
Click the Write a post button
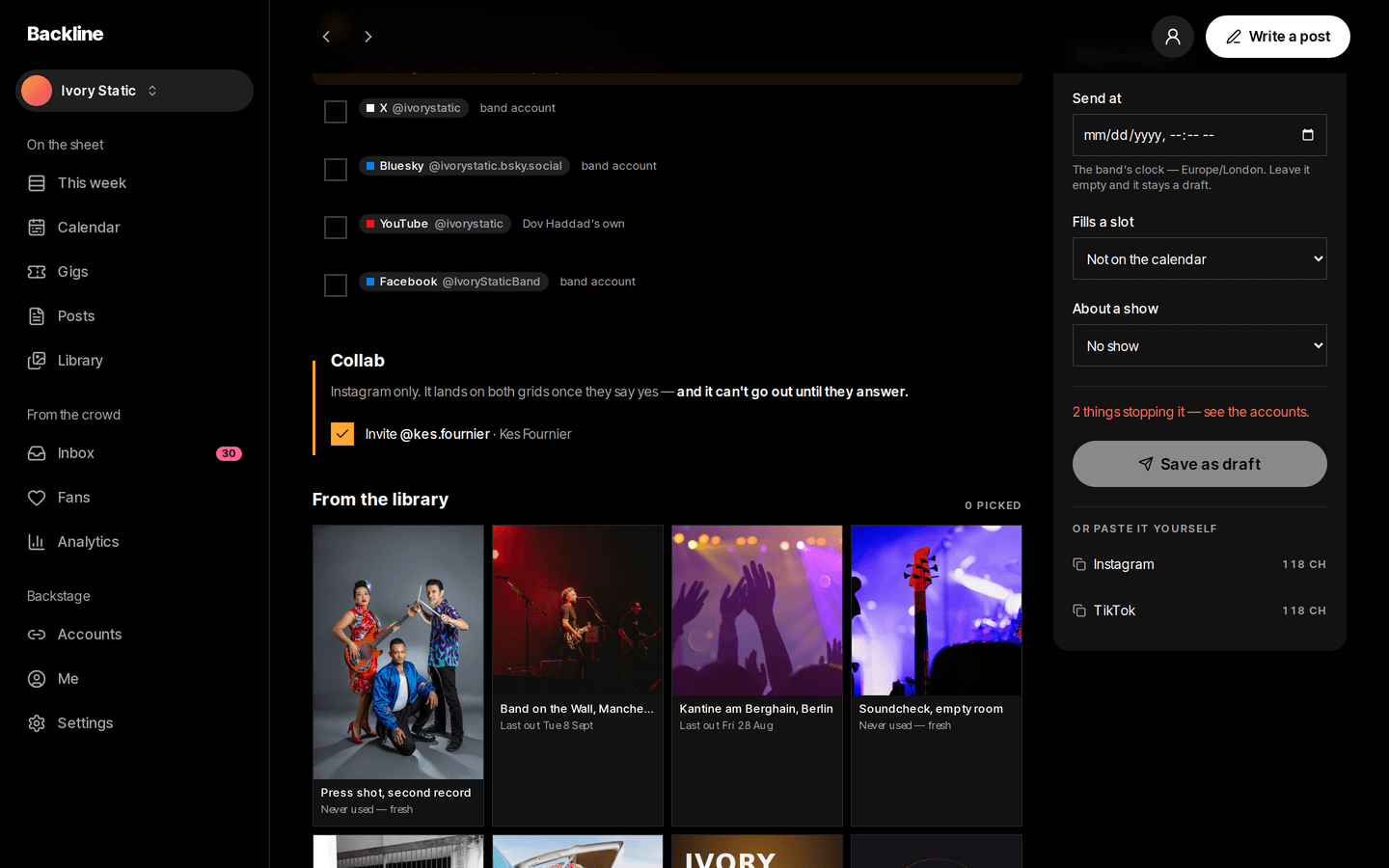(1278, 37)
